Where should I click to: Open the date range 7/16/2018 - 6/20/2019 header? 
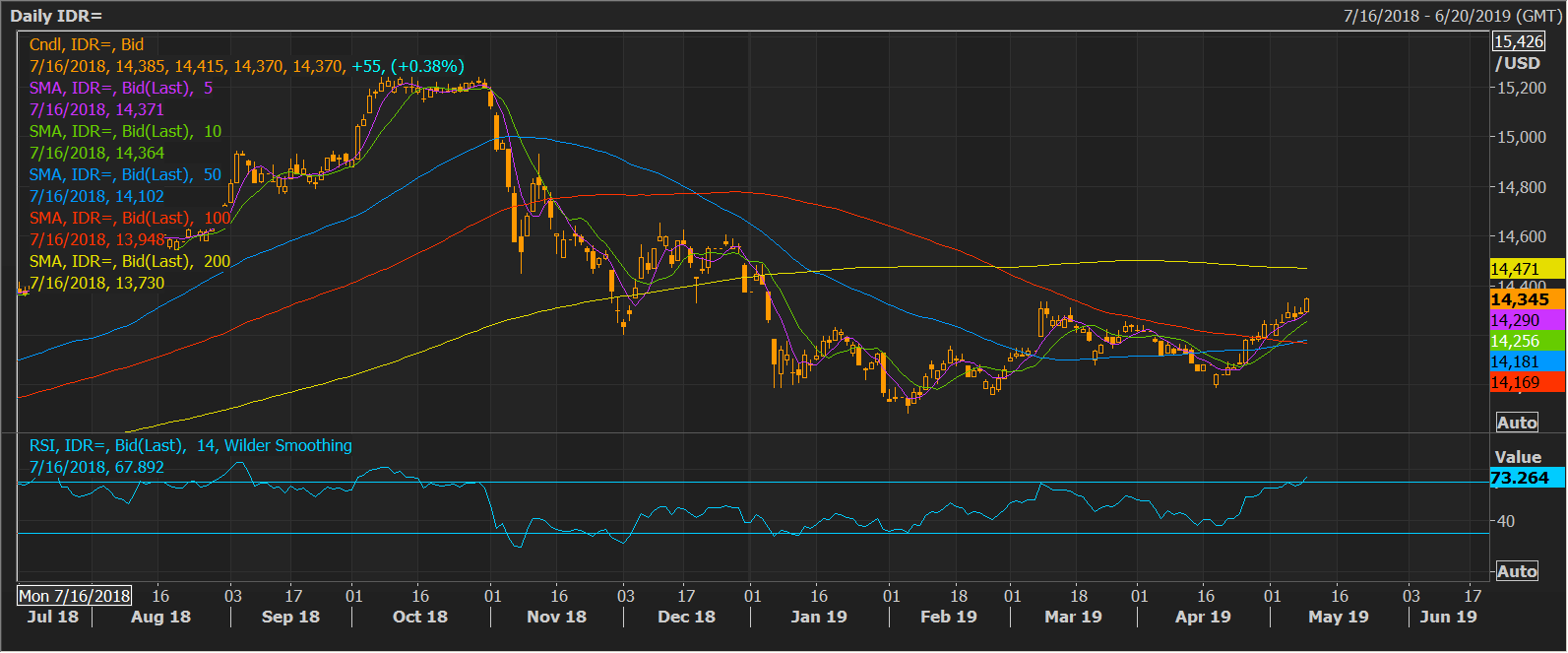click(1451, 16)
